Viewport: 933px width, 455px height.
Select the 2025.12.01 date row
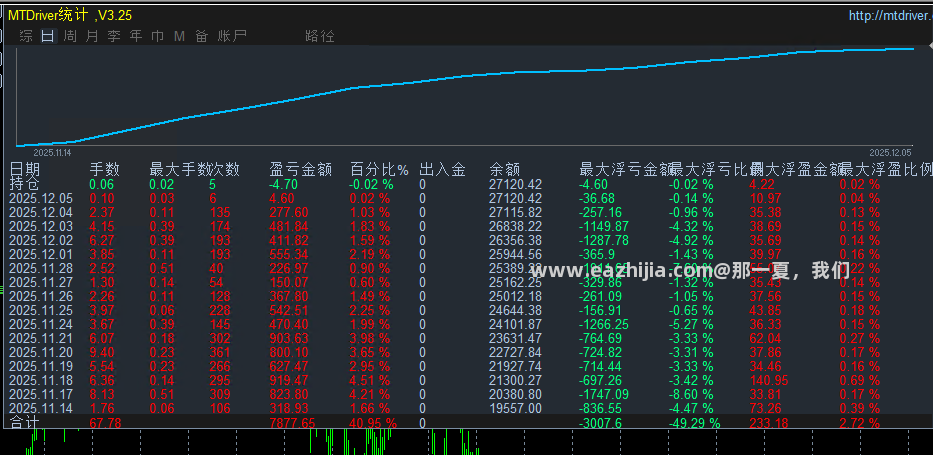pyautogui.click(x=41, y=255)
